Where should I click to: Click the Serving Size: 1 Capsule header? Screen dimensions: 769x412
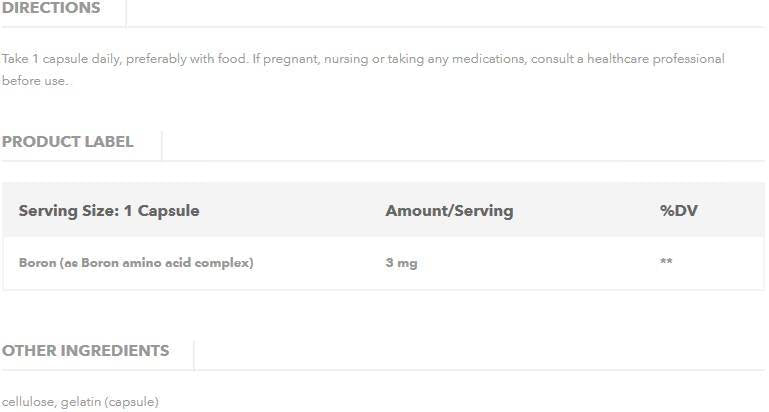tap(109, 211)
